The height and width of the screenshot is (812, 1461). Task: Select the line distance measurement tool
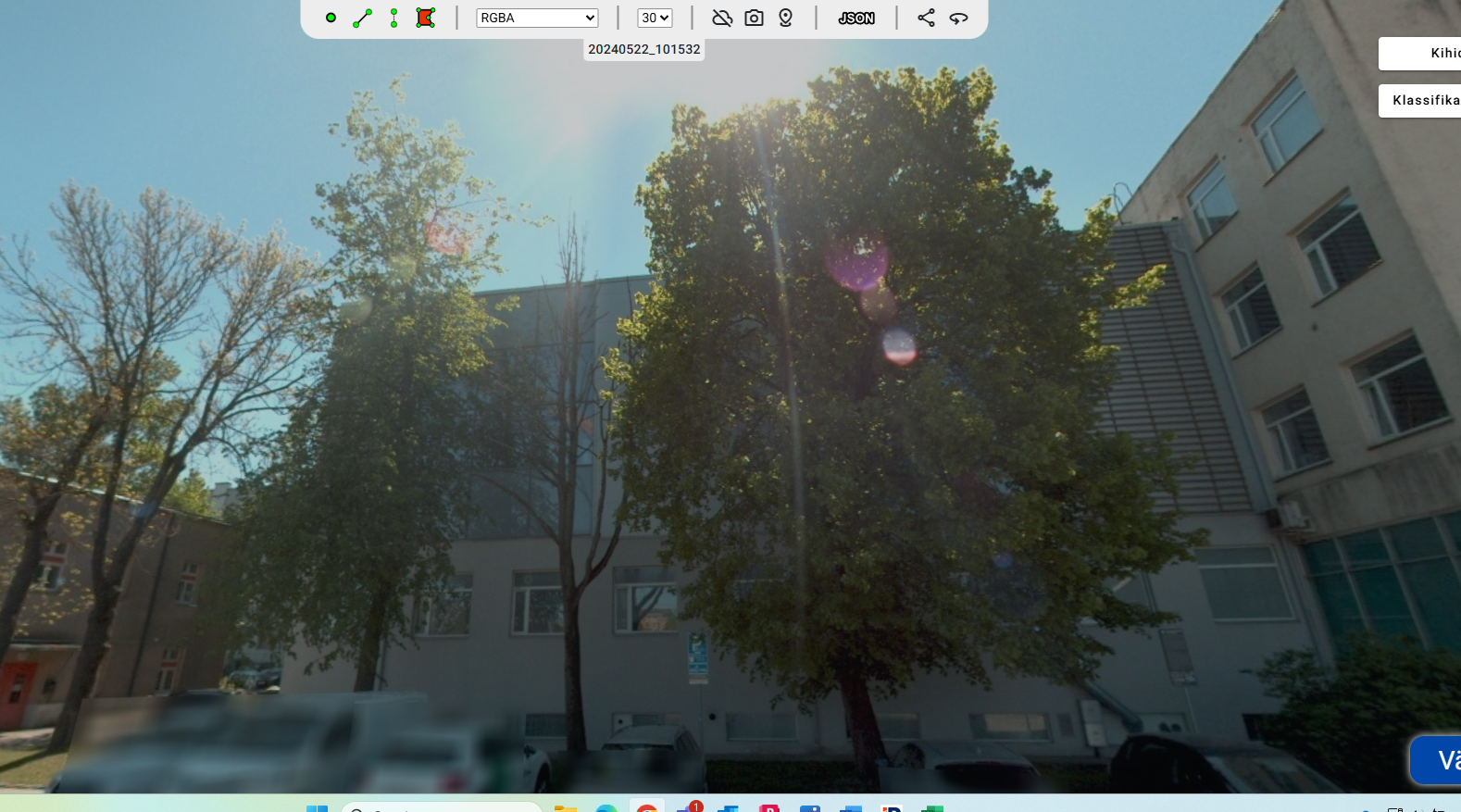tap(362, 18)
